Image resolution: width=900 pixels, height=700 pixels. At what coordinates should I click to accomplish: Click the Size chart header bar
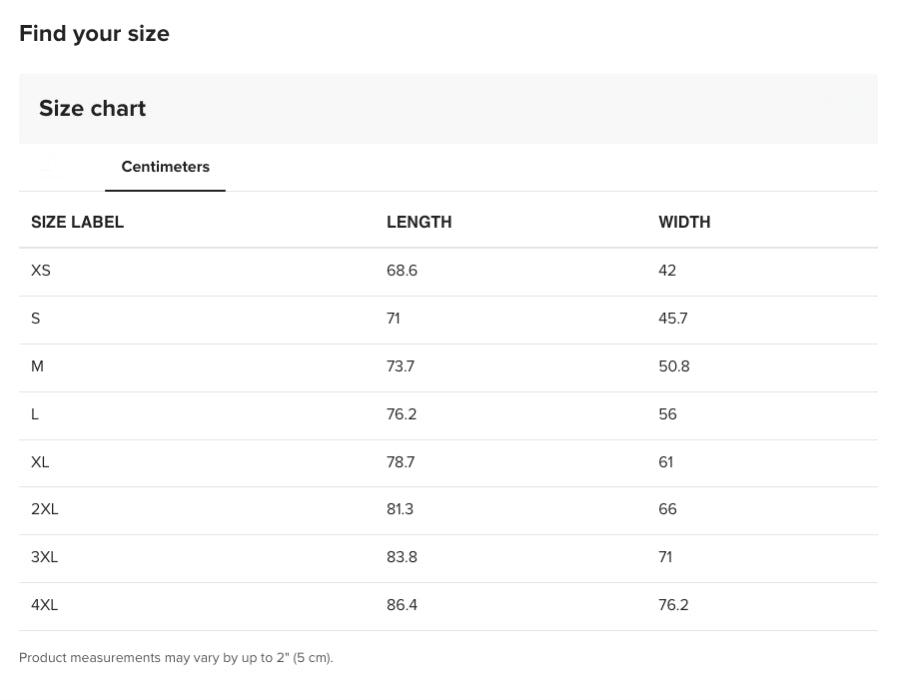[x=447, y=109]
